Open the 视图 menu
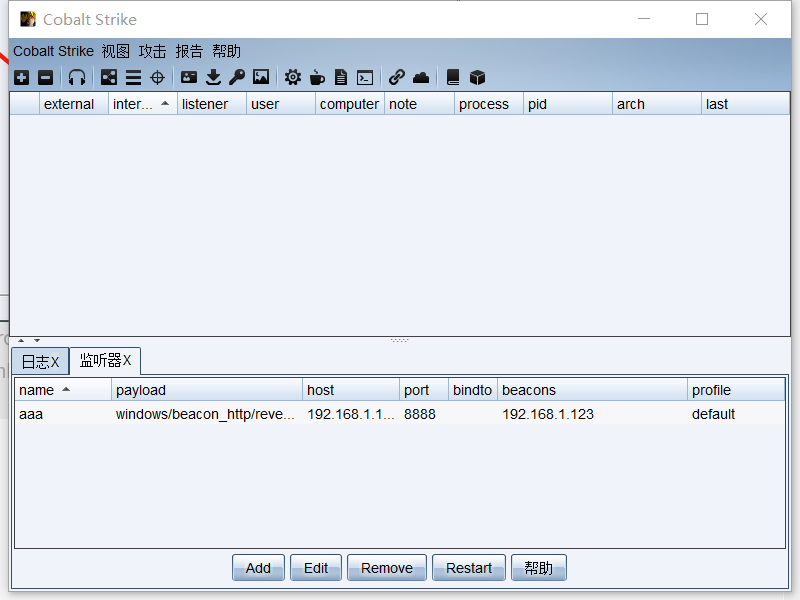 [x=115, y=51]
